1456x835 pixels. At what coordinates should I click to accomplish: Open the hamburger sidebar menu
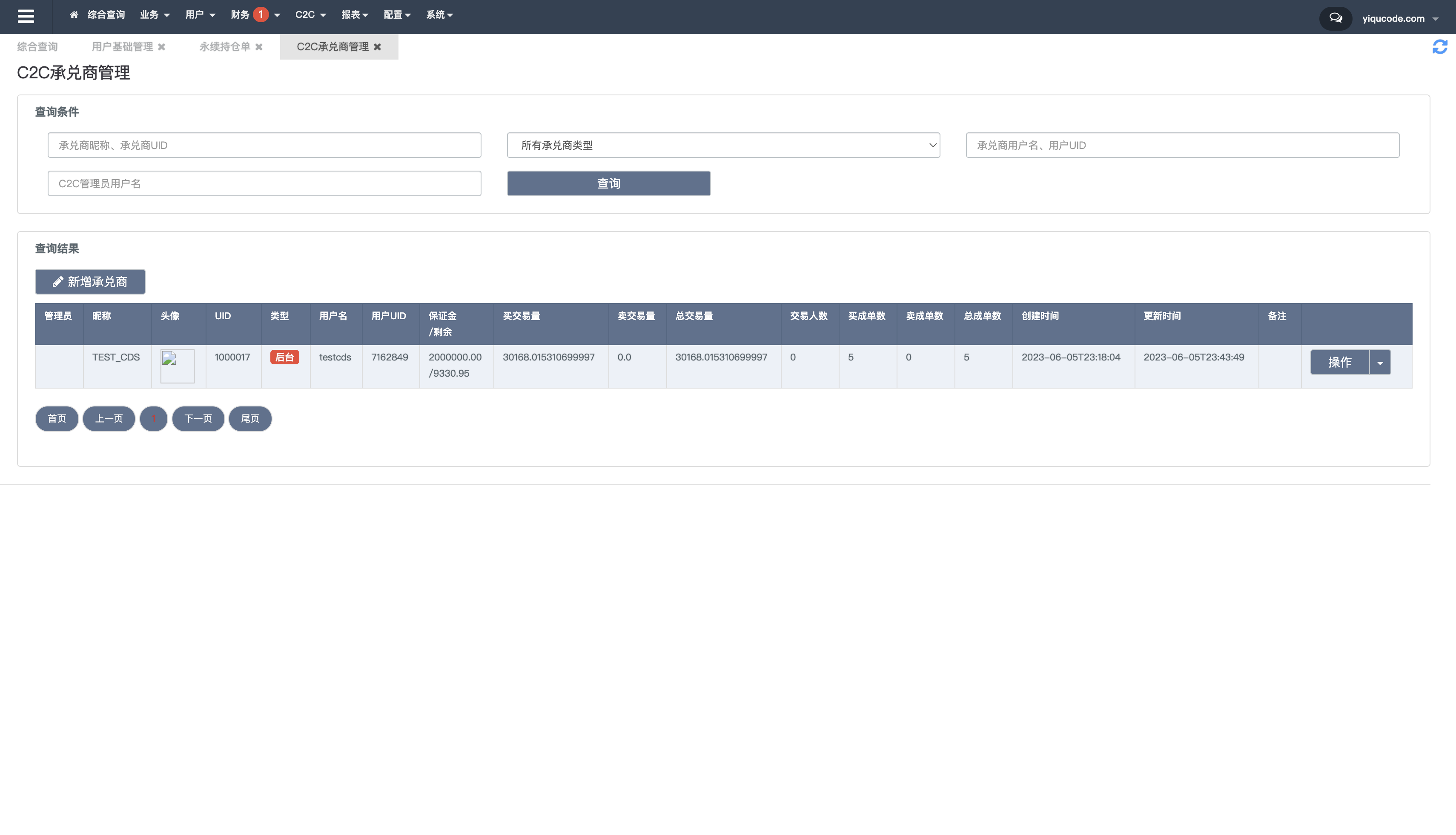[x=26, y=16]
